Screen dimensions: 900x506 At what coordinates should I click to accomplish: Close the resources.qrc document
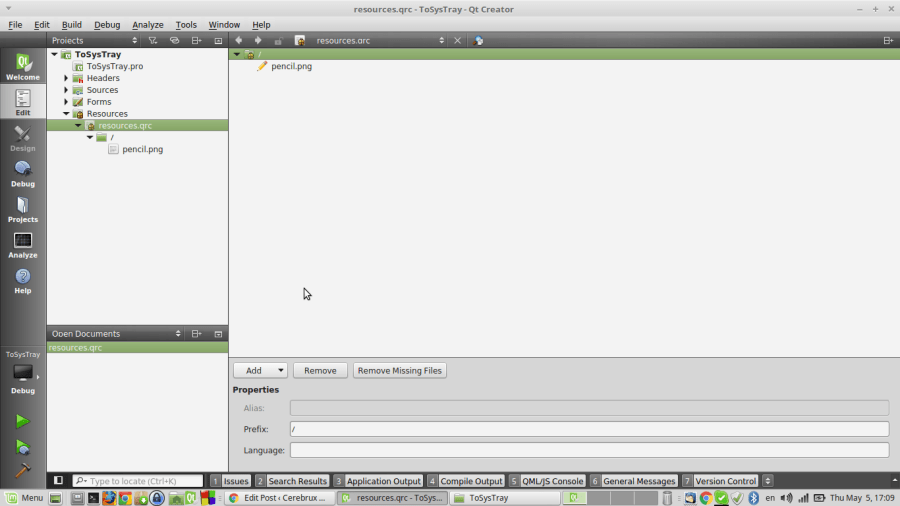[x=457, y=41]
